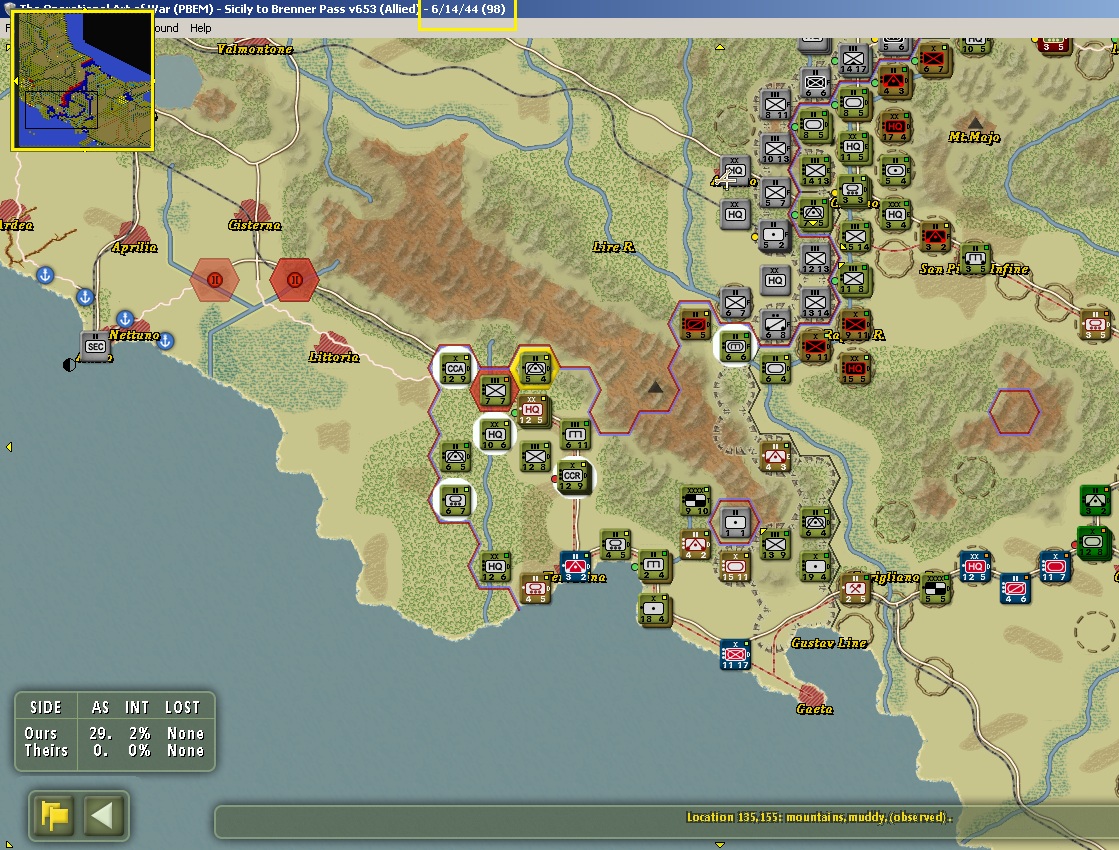Select the green 5-14 infantry regiment

point(854,238)
